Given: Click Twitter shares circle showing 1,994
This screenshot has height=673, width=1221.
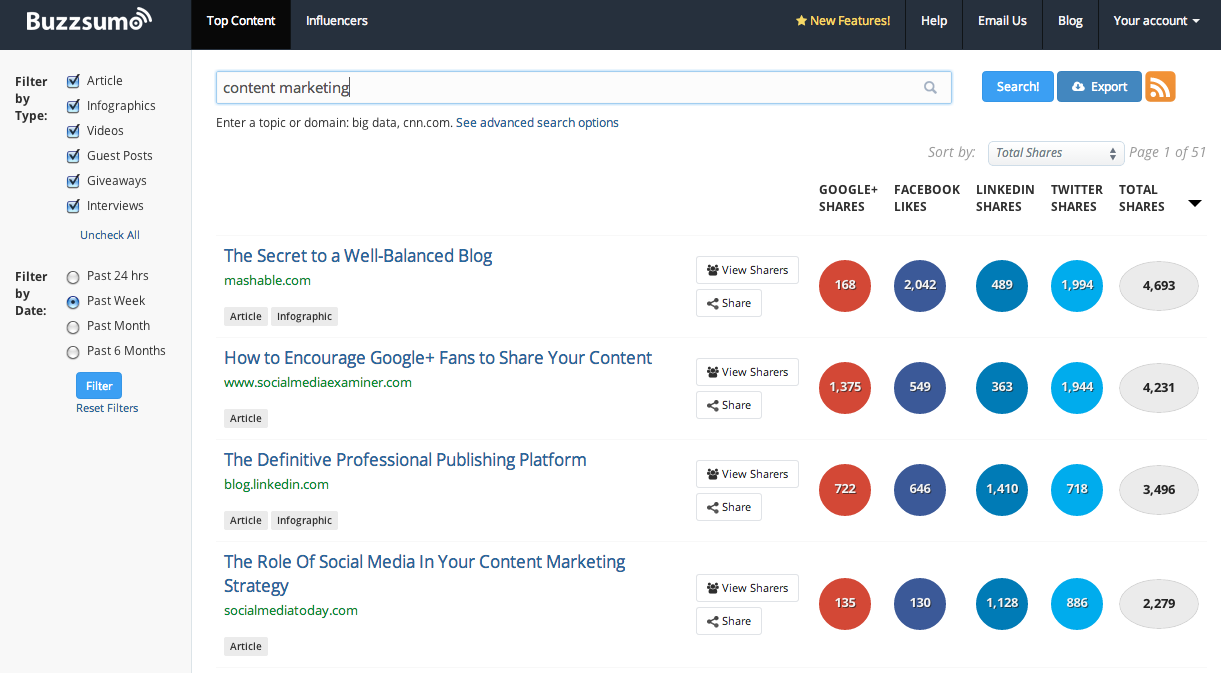Looking at the screenshot, I should tap(1077, 285).
